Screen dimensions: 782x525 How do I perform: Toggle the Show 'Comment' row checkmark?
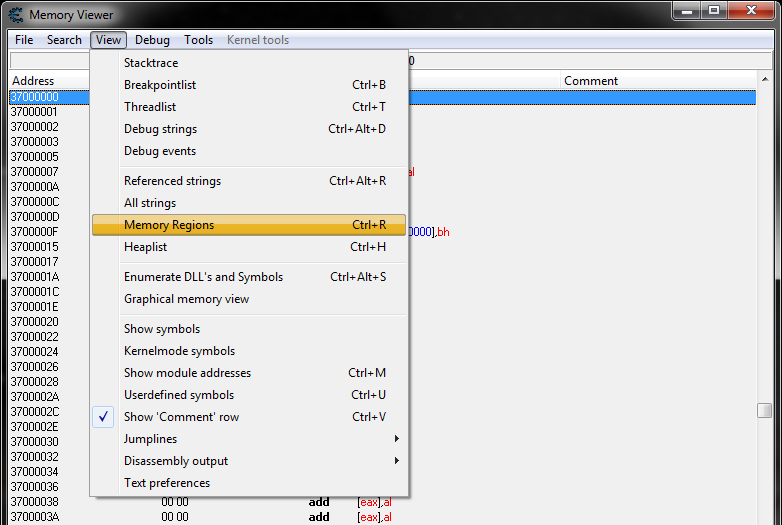pos(181,417)
